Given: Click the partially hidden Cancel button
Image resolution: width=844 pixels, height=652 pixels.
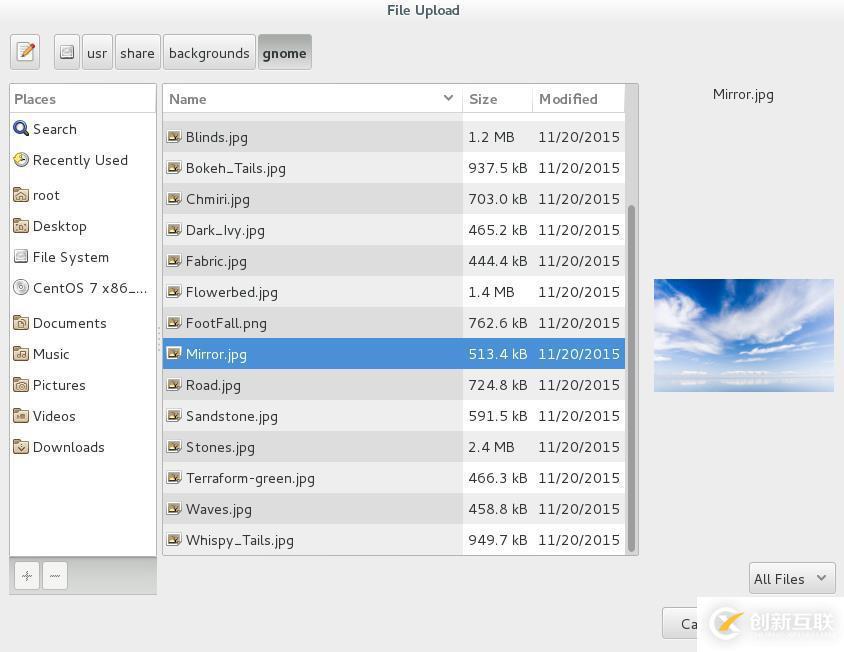Looking at the screenshot, I should click(680, 623).
